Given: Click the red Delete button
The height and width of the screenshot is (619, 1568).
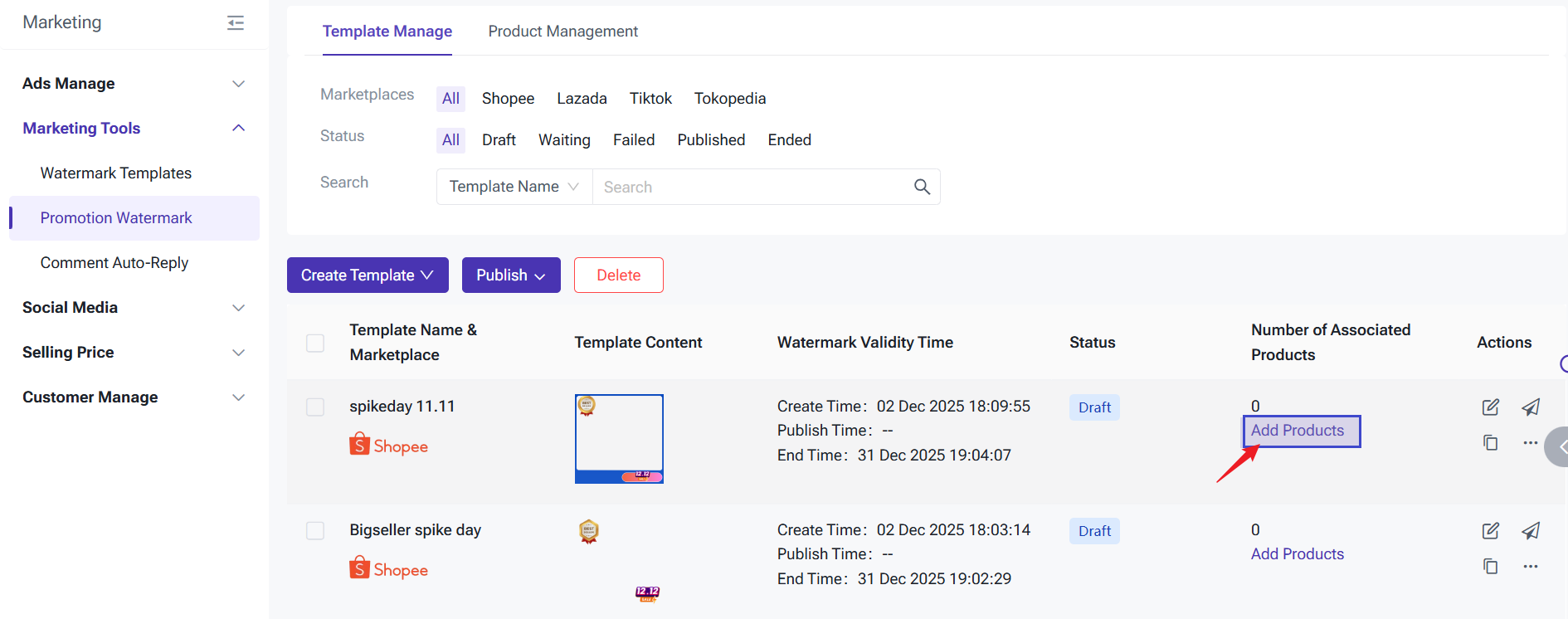Looking at the screenshot, I should (618, 275).
